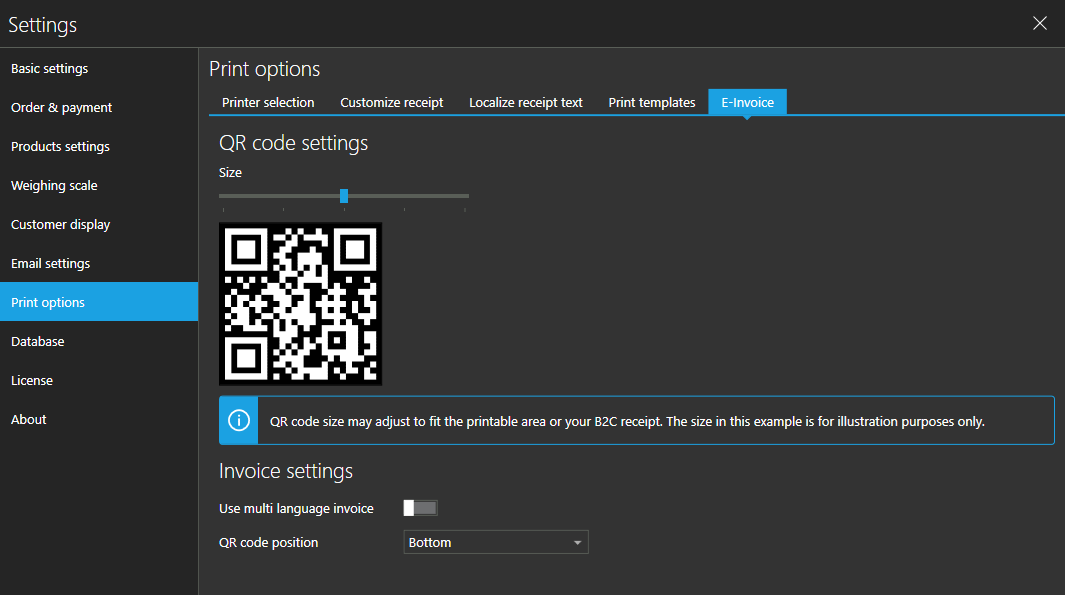Go to Products settings
Image resolution: width=1065 pixels, height=595 pixels.
(x=99, y=146)
